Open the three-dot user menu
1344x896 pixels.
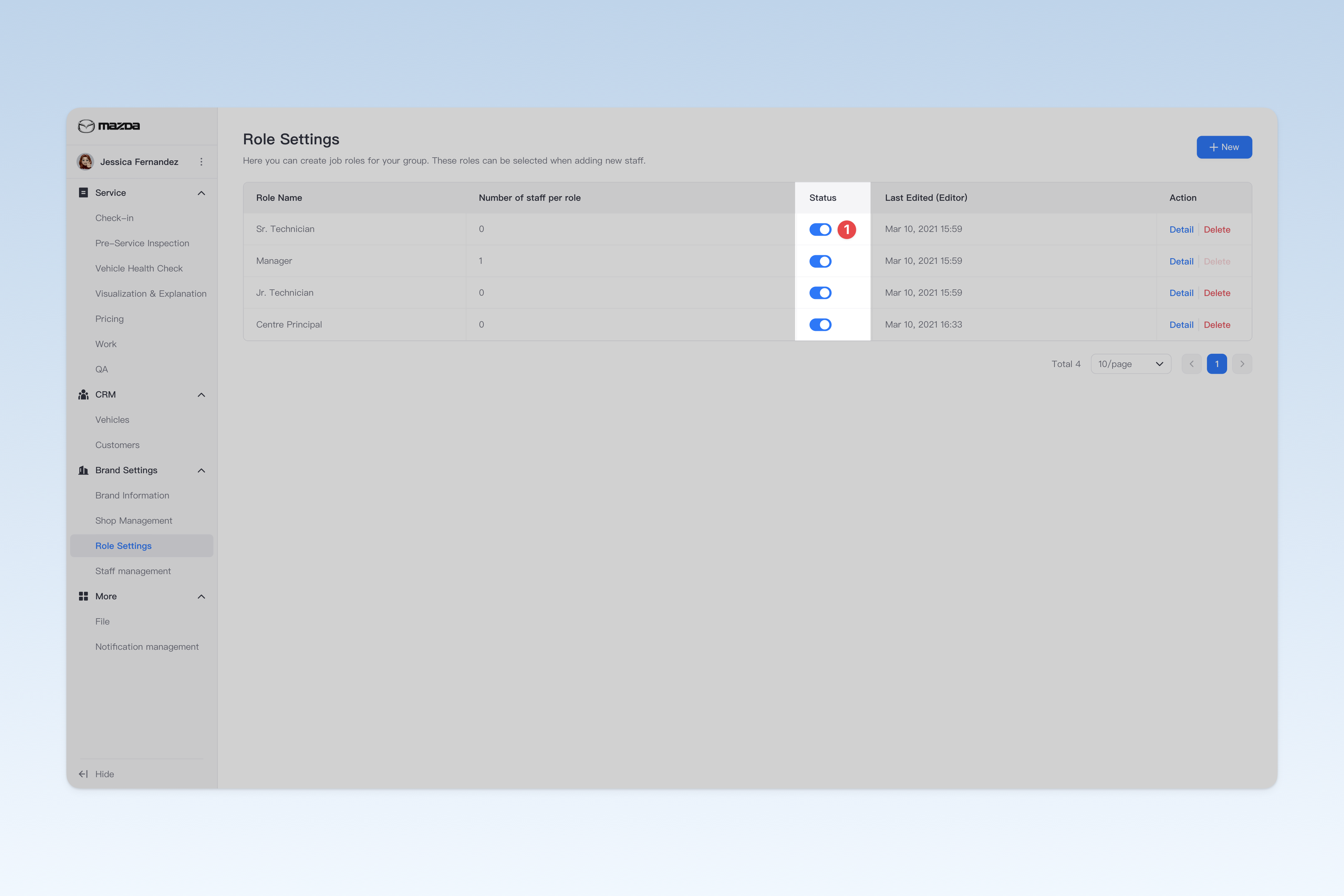point(201,162)
